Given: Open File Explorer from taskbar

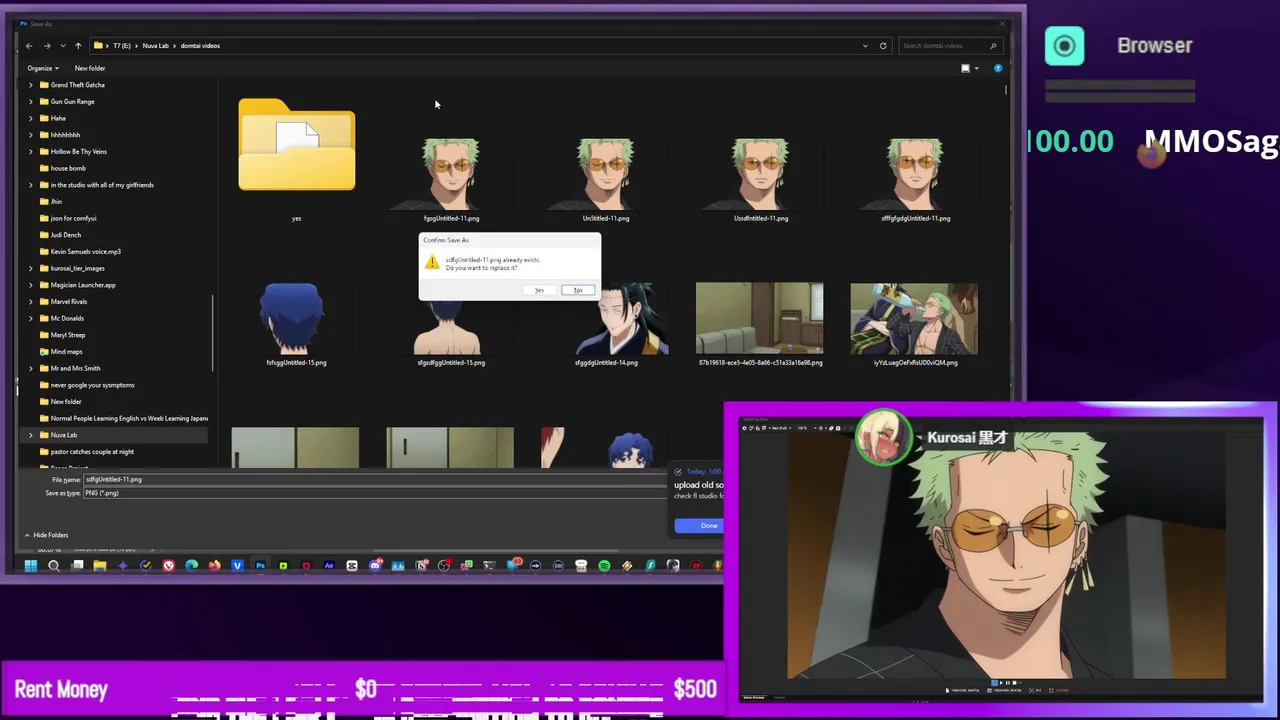Looking at the screenshot, I should tap(100, 566).
